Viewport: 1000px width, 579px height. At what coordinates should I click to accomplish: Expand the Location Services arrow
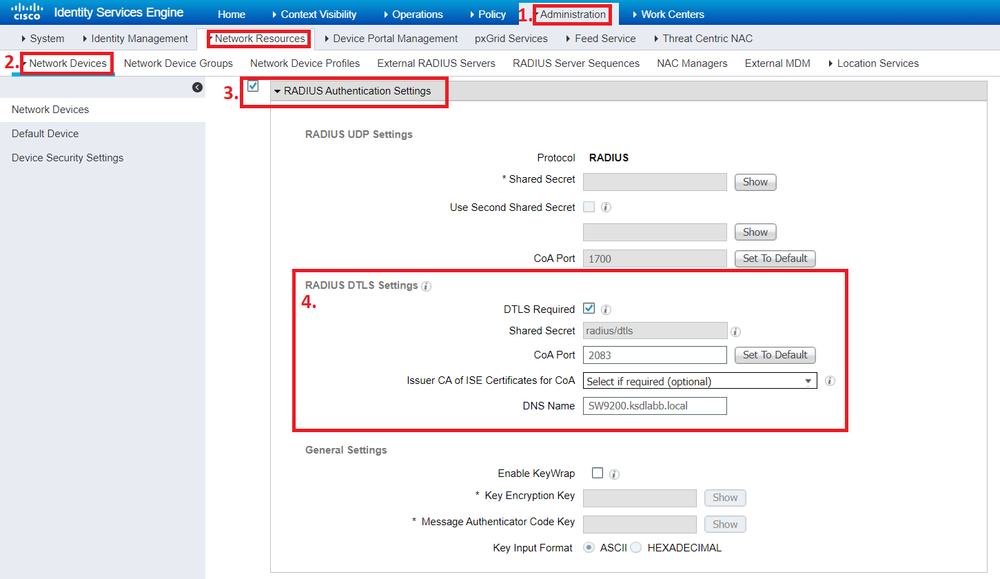click(x=833, y=62)
